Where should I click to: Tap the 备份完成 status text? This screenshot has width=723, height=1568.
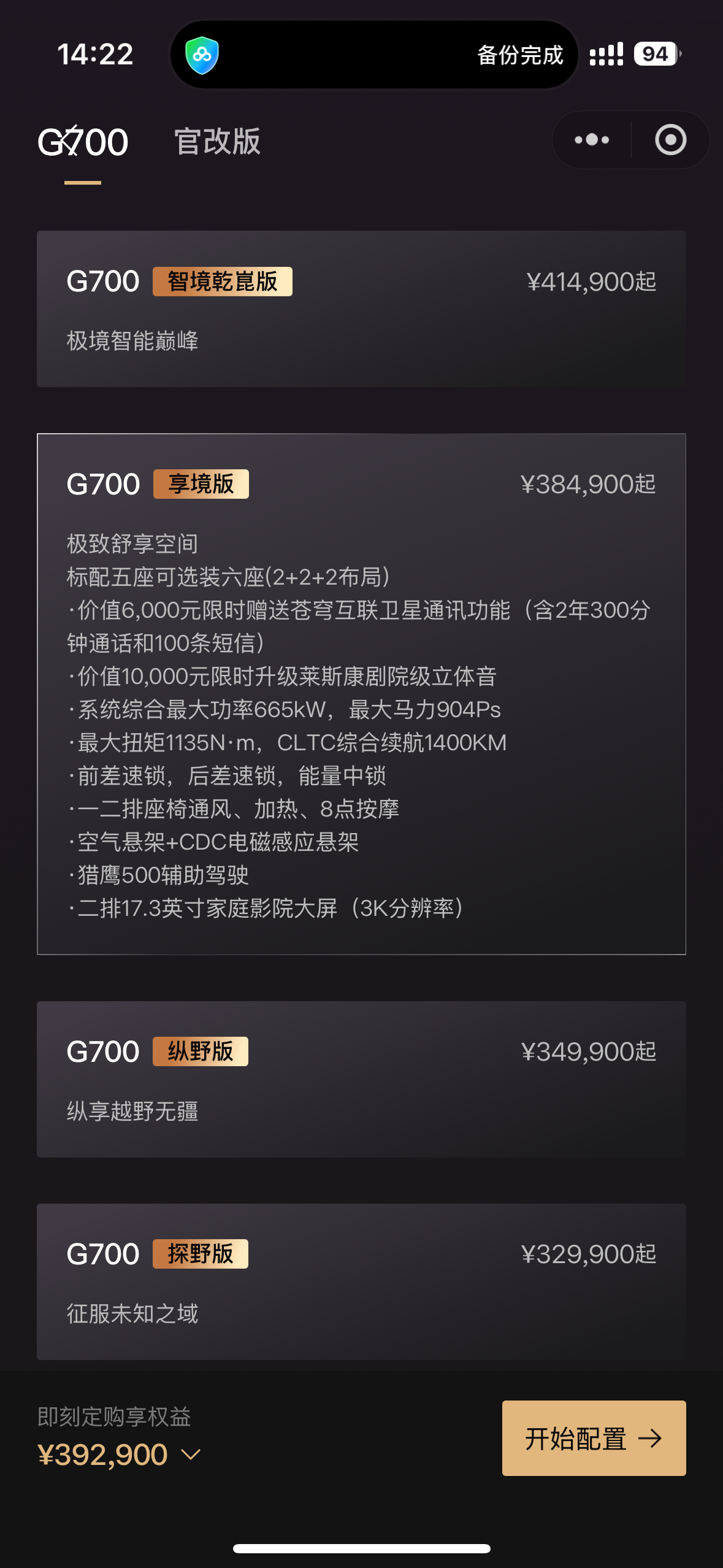520,55
